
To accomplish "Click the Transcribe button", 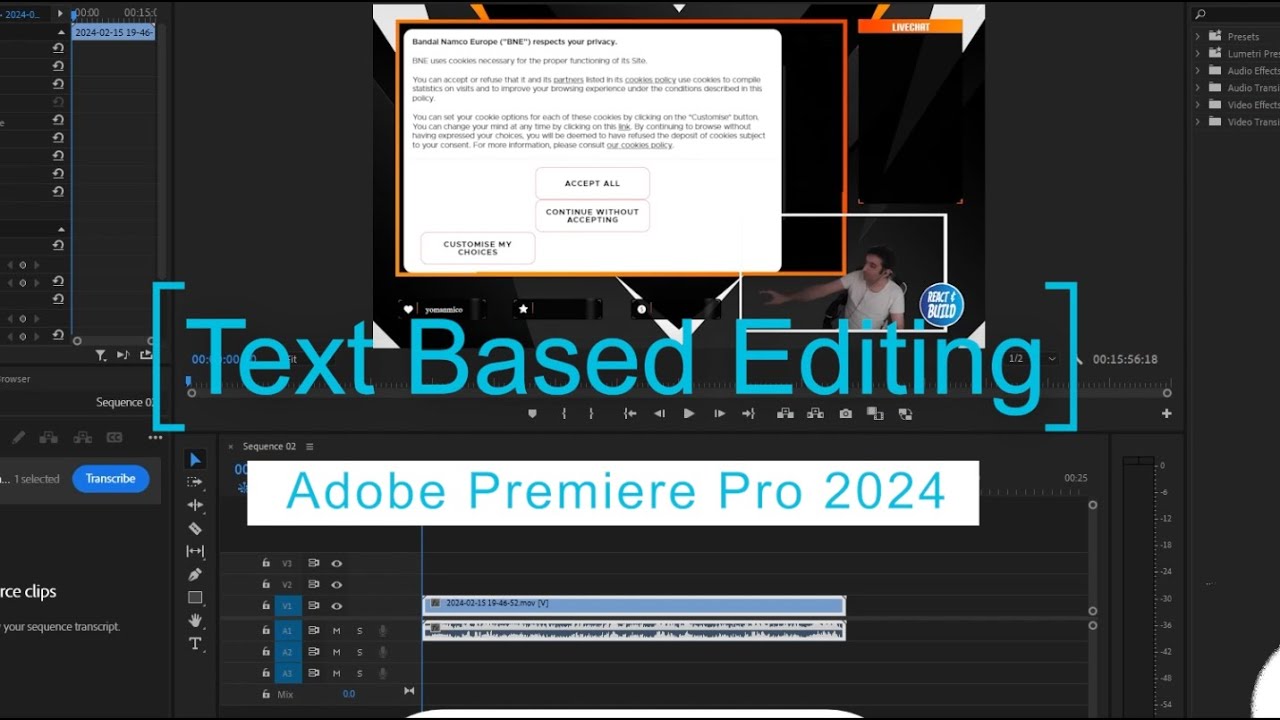I will pos(110,479).
